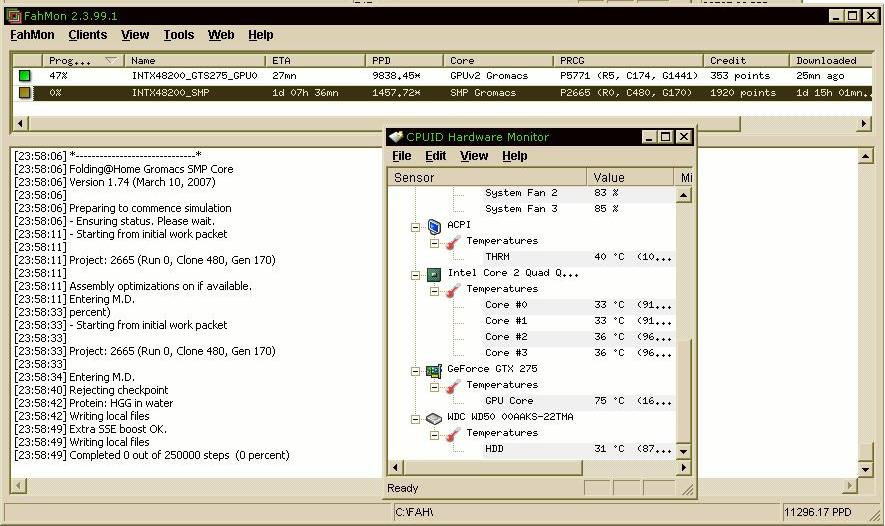Screen dimensions: 885x526
Task: Click FahMon log pane scroll down arrow
Action: pos(866,470)
